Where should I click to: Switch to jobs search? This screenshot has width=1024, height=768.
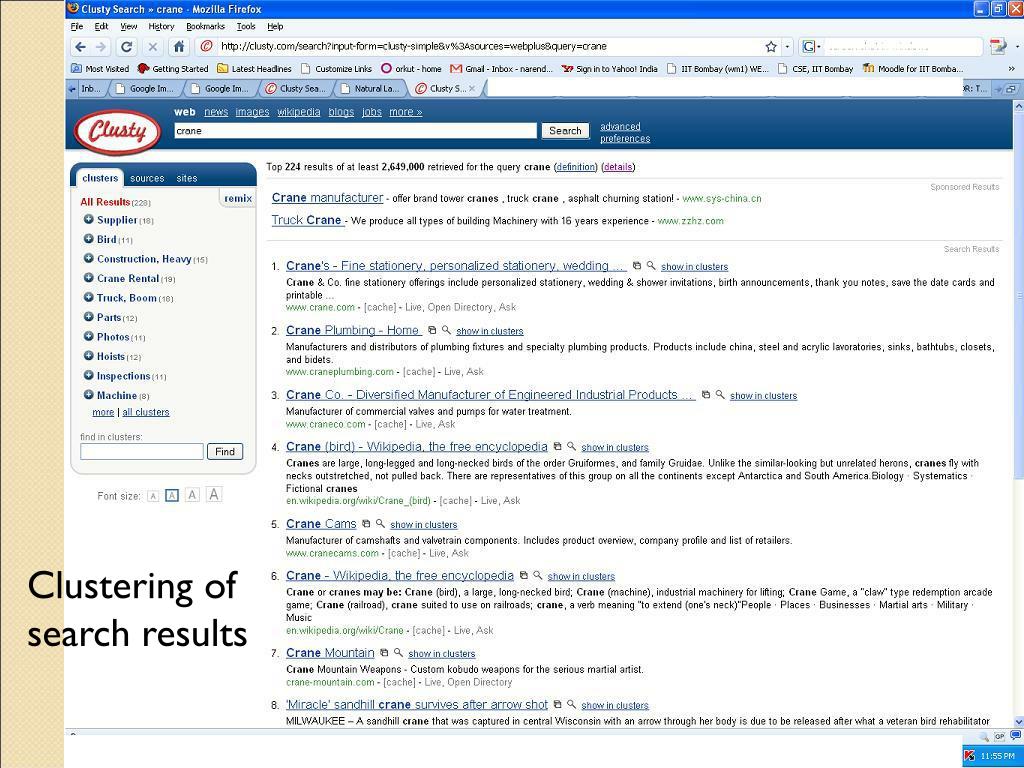[x=372, y=112]
